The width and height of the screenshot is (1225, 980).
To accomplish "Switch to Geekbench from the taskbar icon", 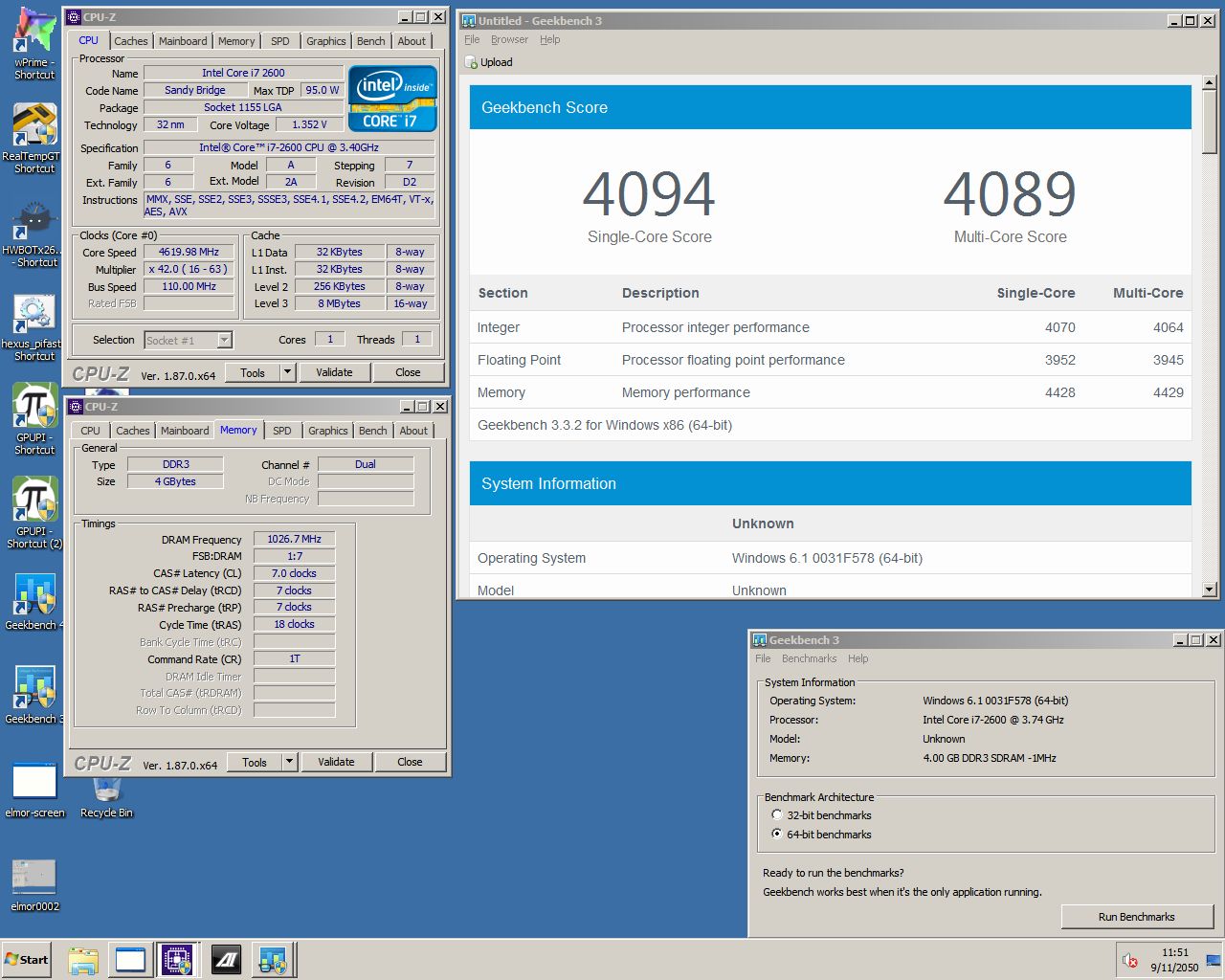I will coord(273,960).
